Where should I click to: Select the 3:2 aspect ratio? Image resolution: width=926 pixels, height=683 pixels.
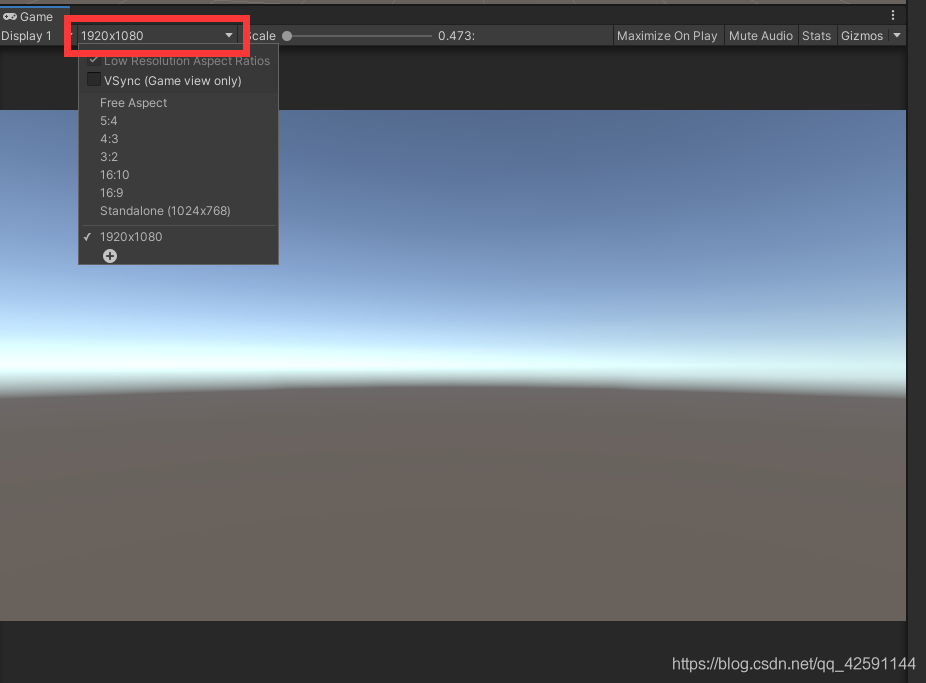coord(178,157)
